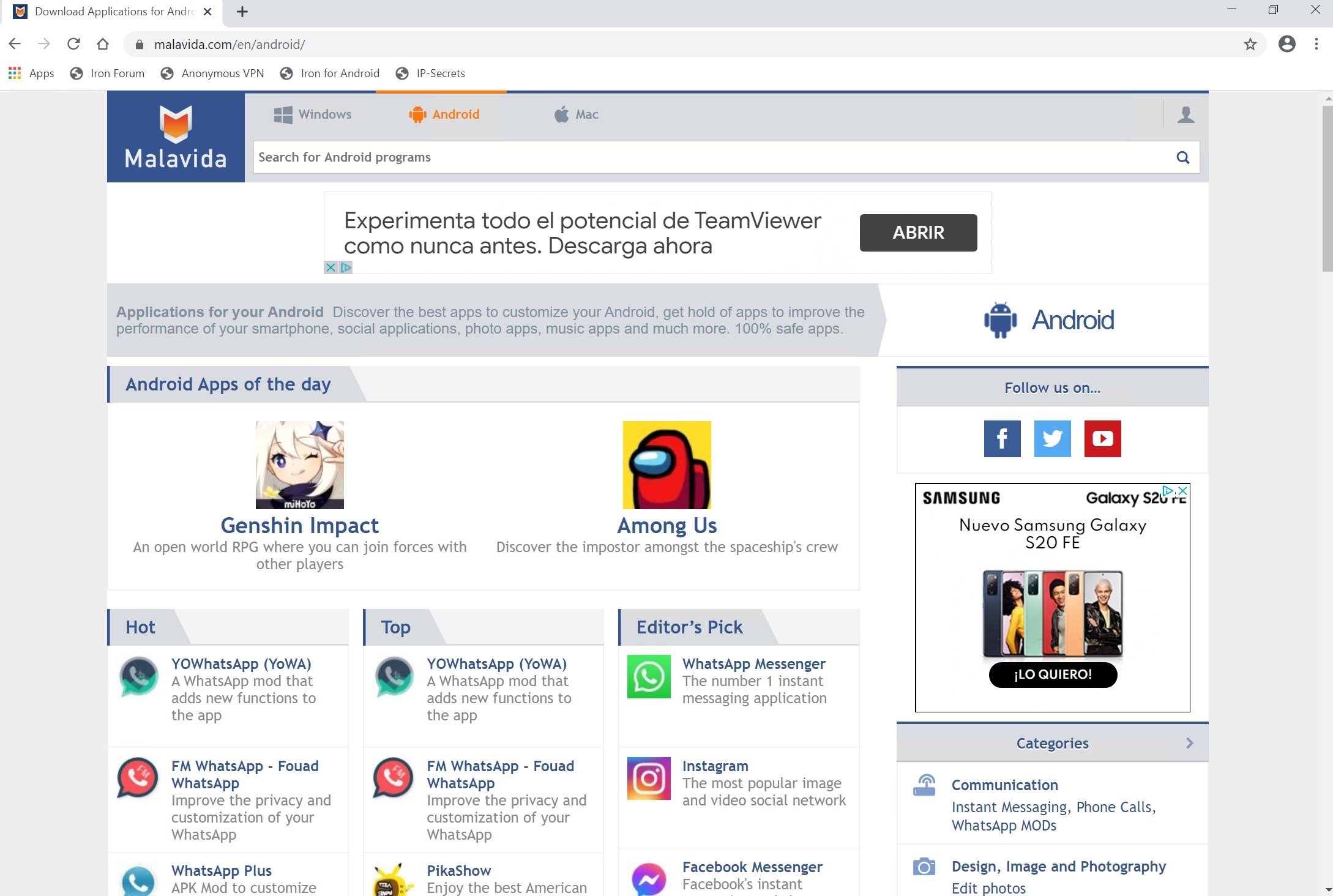
Task: Open WhatsApp Plus icon in Hot list
Action: point(139,880)
